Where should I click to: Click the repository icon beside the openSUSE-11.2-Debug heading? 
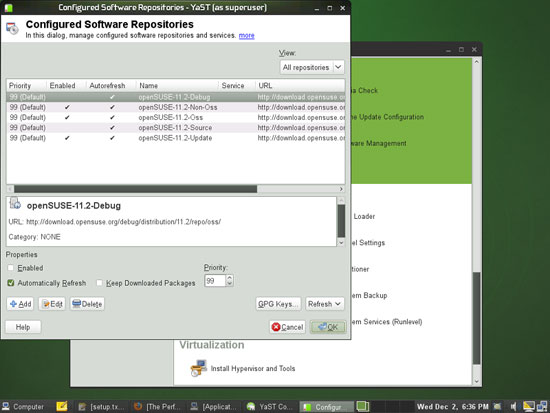15,203
